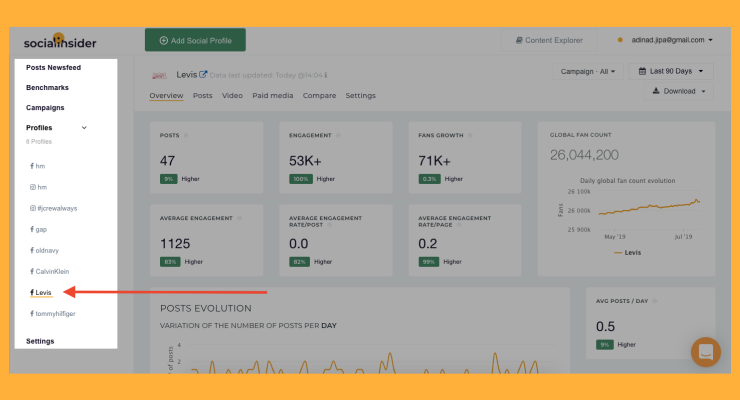Click info icon for AVERAGE ENGAGEMENT RATE/PAGE

[x=459, y=225]
